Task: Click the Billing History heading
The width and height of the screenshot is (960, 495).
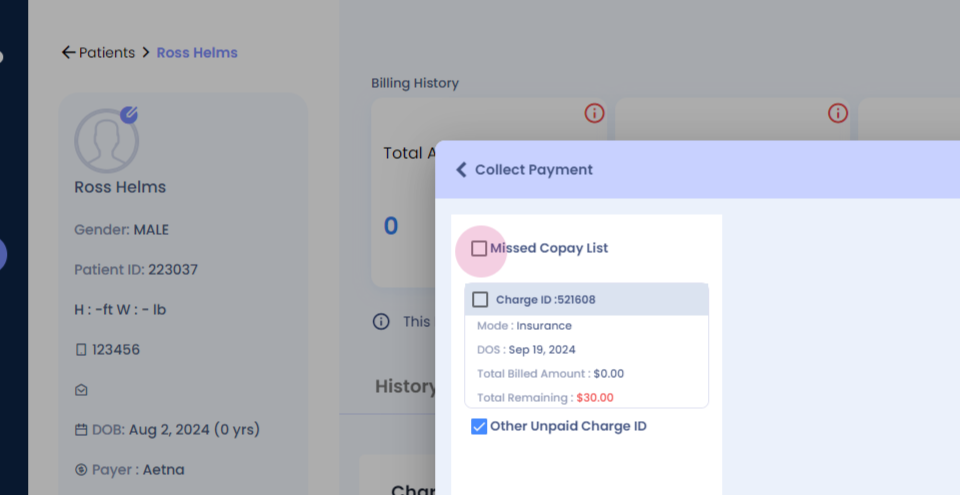Action: (x=415, y=83)
